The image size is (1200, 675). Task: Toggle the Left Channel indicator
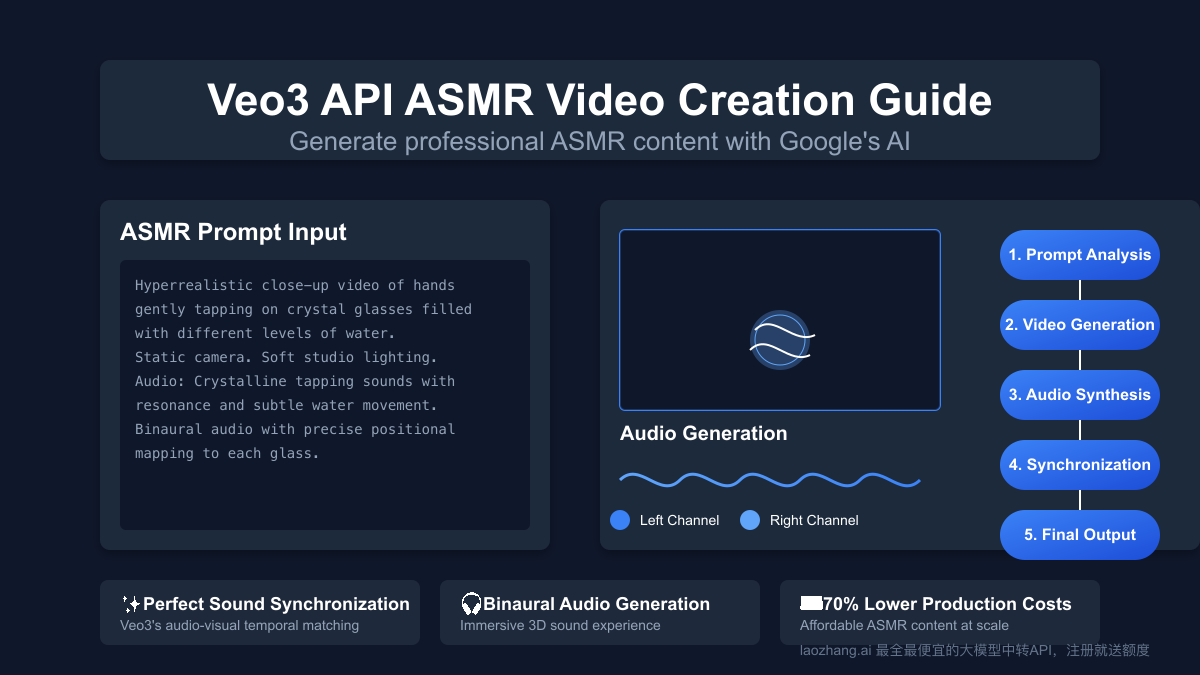click(x=620, y=520)
